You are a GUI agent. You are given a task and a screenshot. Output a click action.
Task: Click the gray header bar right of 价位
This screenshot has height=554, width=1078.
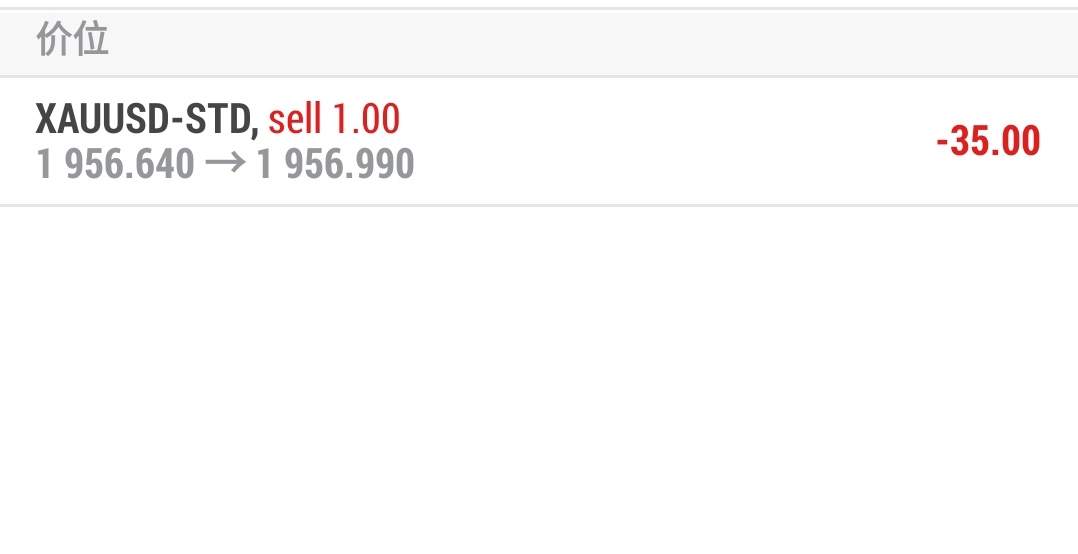point(591,43)
